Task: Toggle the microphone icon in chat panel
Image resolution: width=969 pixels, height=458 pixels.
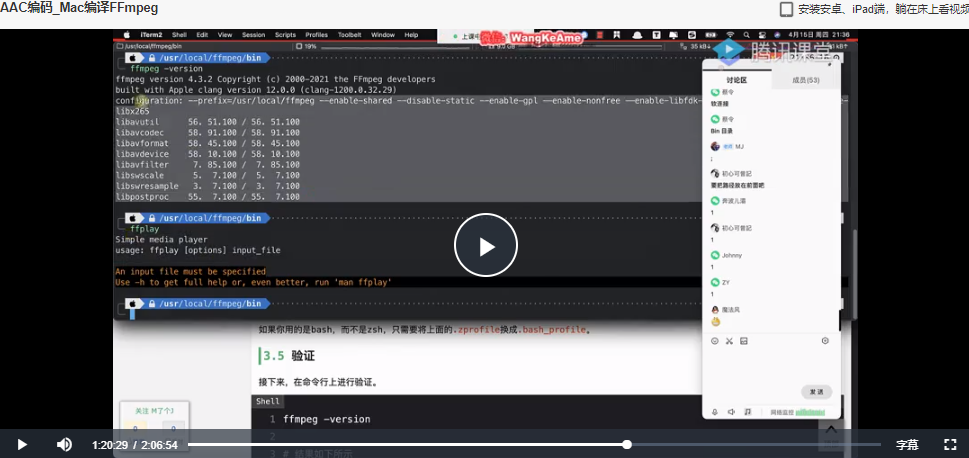Action: coord(715,412)
